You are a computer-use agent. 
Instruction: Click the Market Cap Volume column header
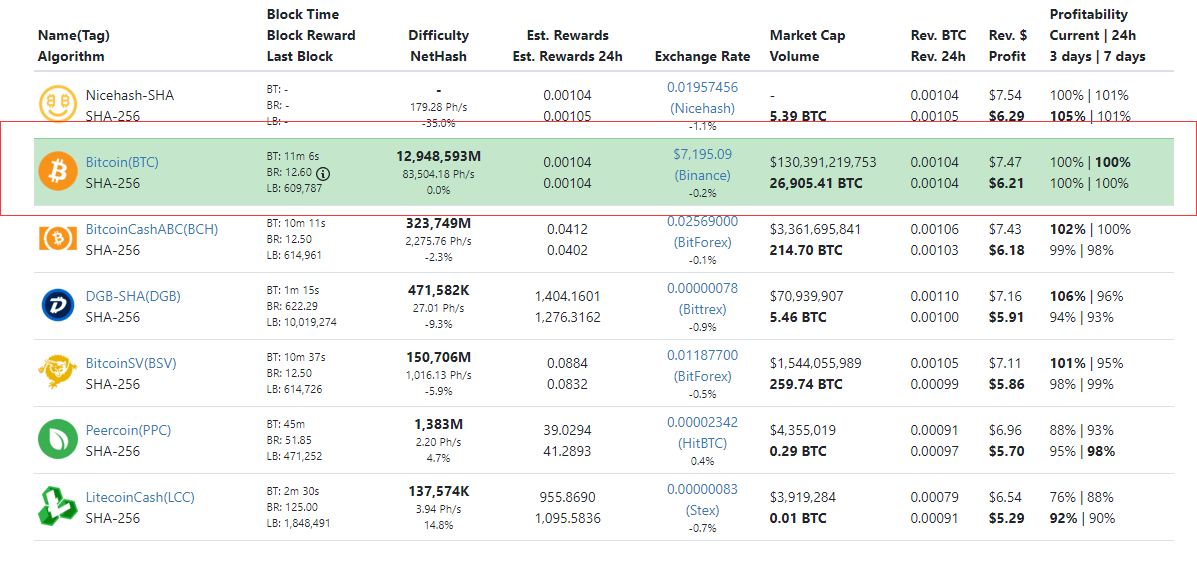(807, 46)
